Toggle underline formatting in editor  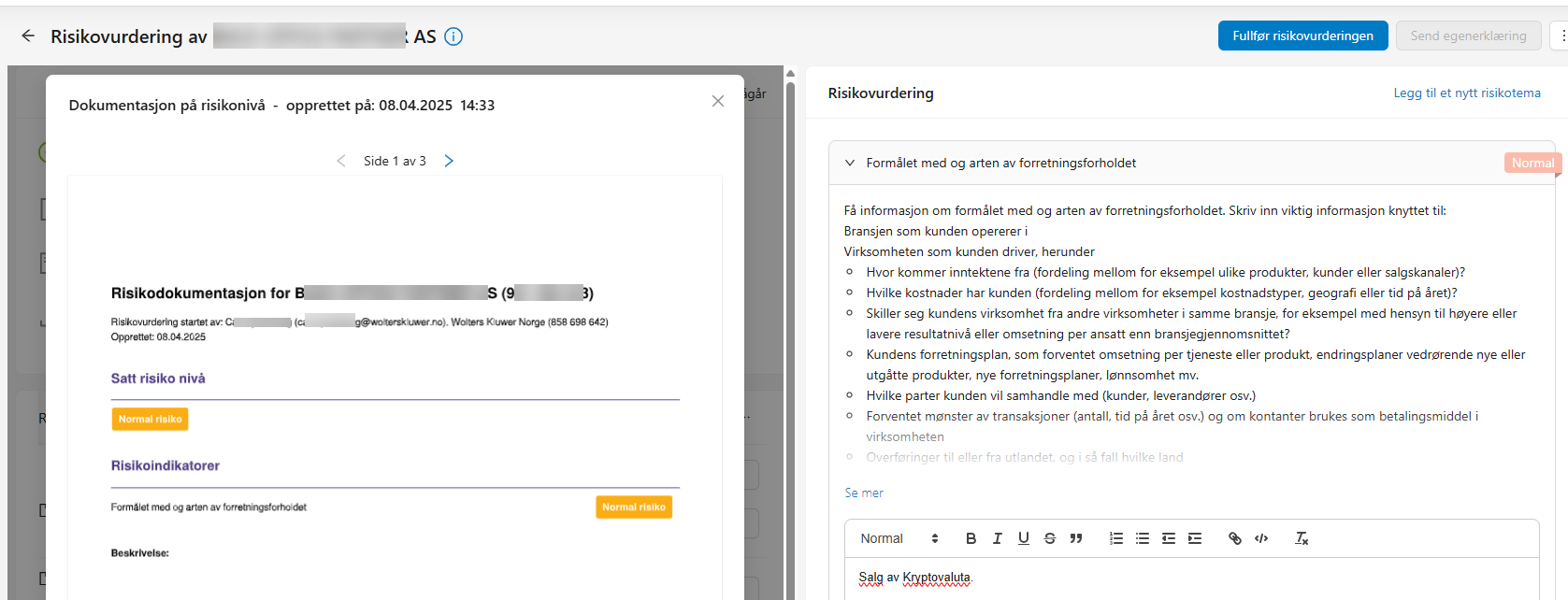(x=1024, y=538)
